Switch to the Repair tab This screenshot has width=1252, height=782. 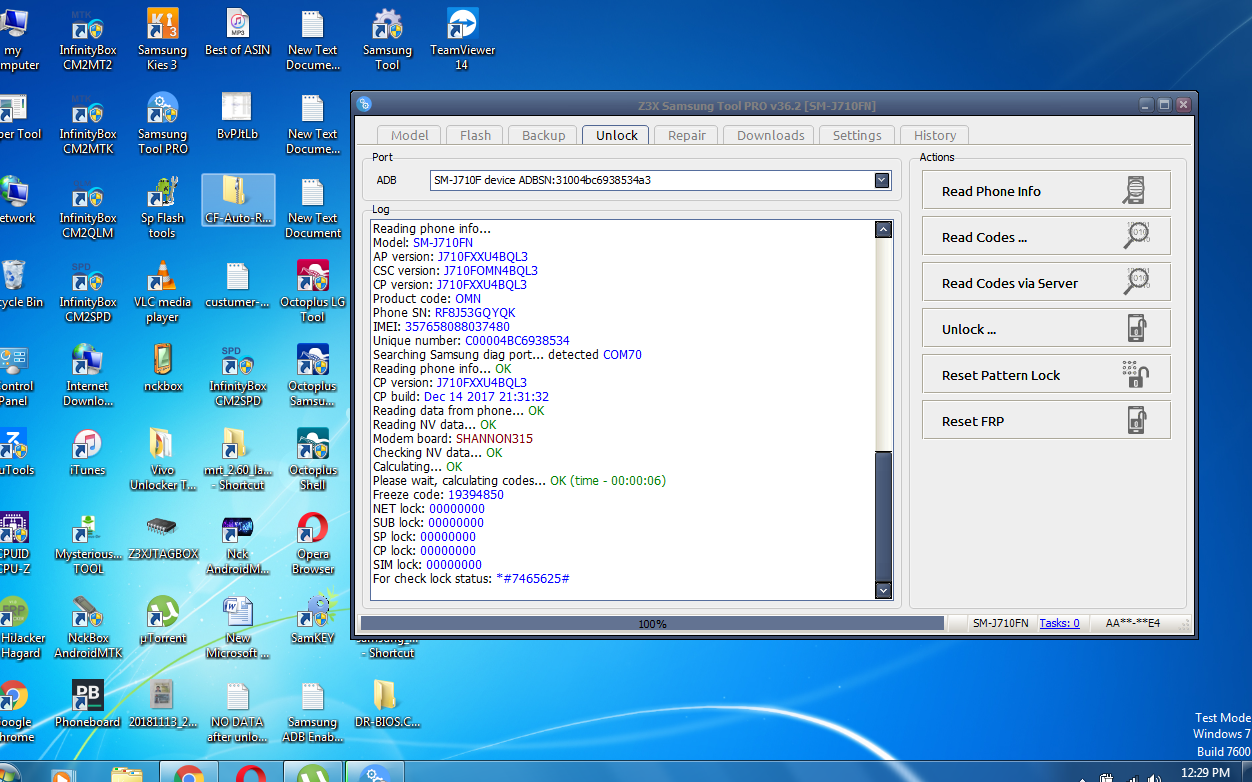point(687,135)
